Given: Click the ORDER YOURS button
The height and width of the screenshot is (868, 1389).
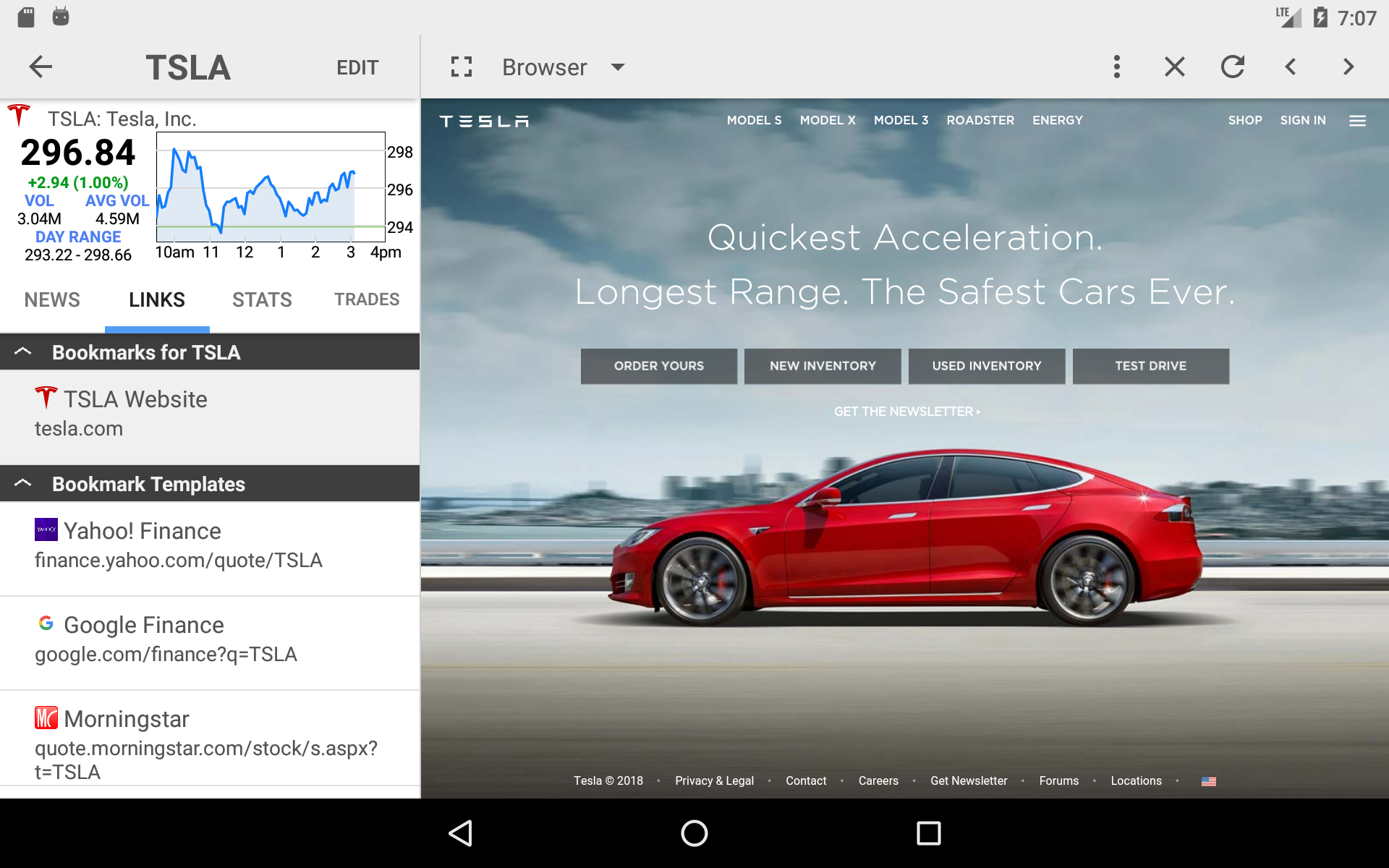Looking at the screenshot, I should coord(659,366).
